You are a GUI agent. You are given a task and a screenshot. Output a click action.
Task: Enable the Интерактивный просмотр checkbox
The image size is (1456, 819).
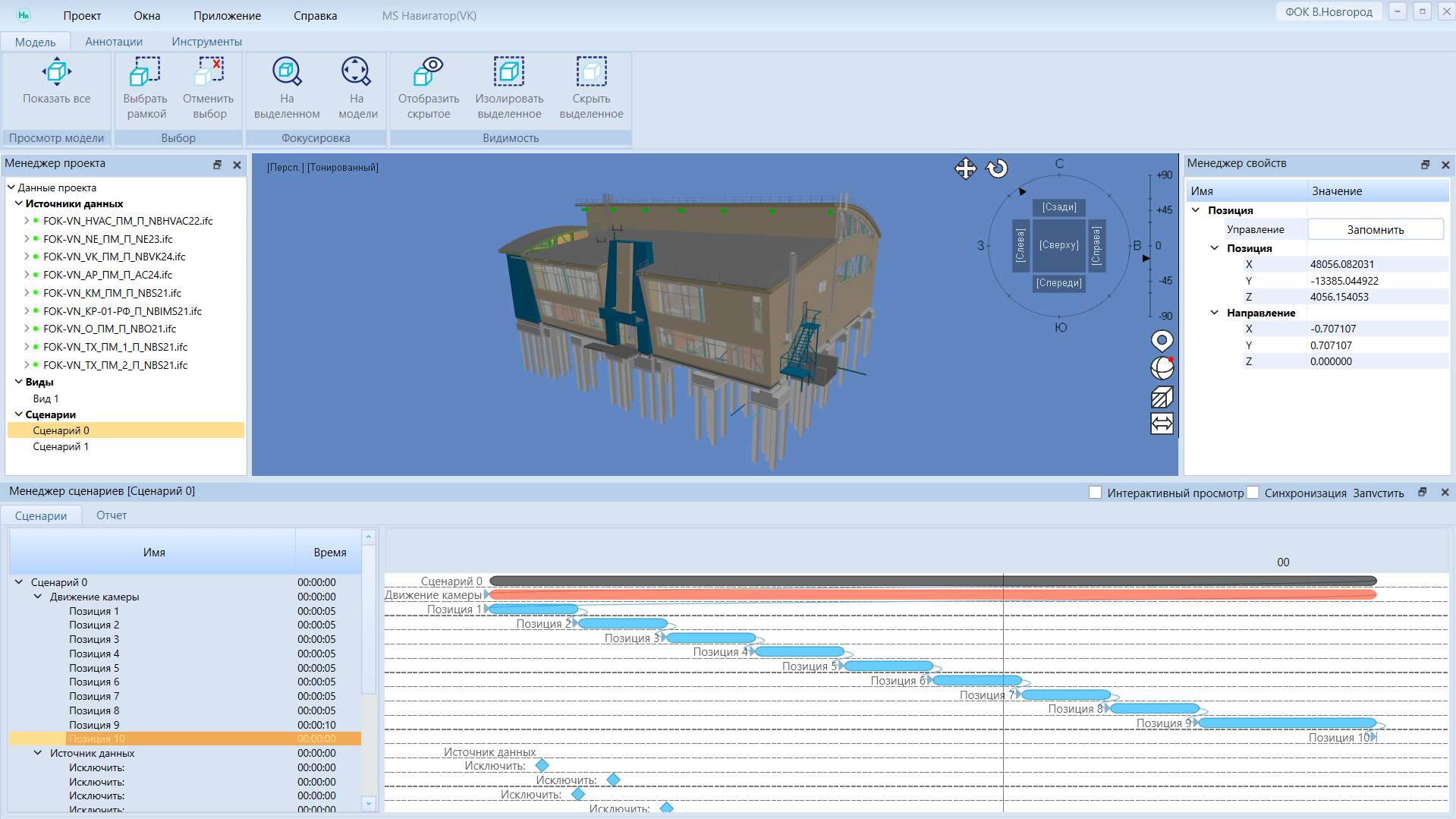click(1095, 493)
